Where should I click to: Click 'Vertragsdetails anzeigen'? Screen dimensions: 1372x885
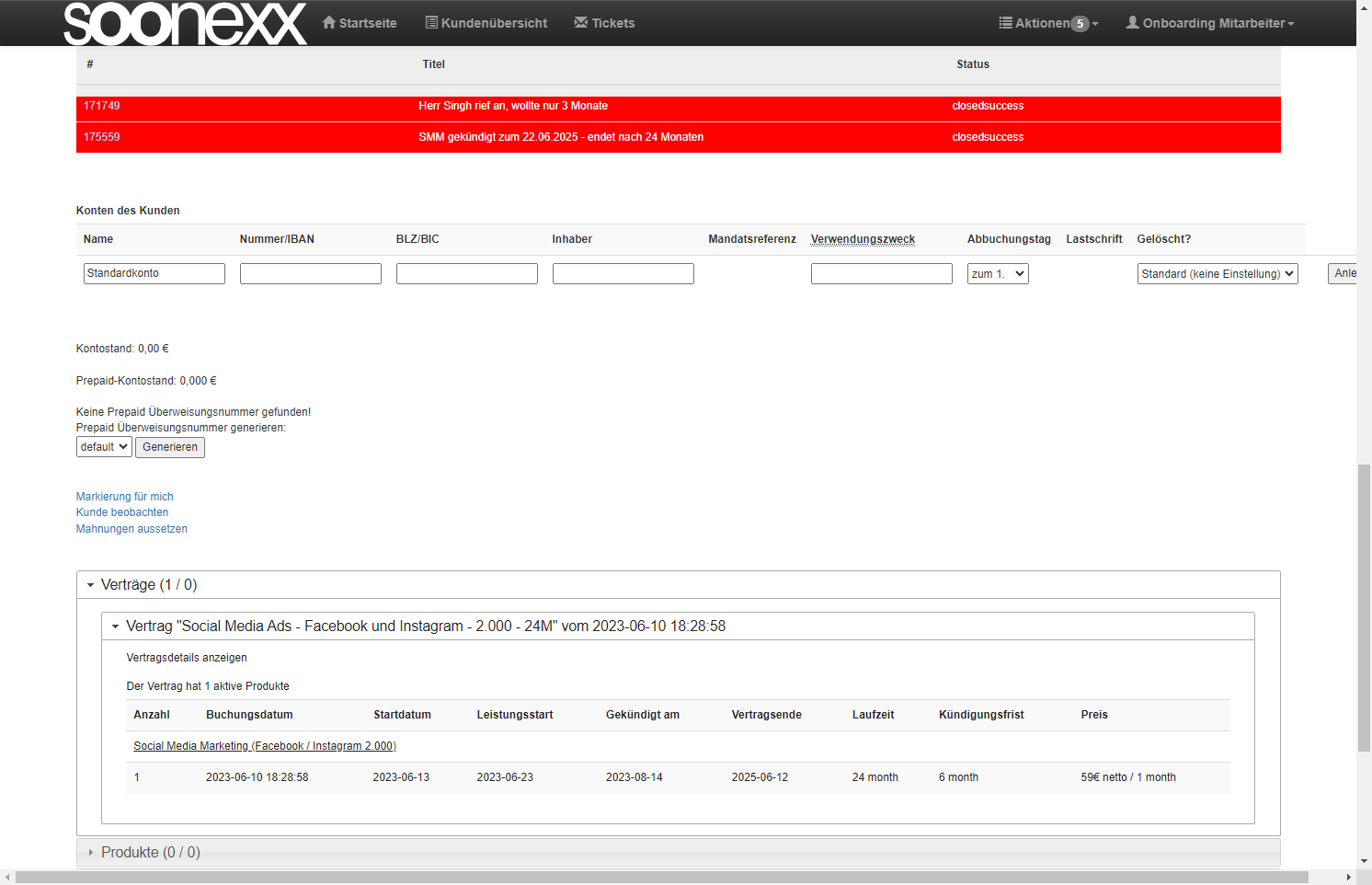pos(187,658)
